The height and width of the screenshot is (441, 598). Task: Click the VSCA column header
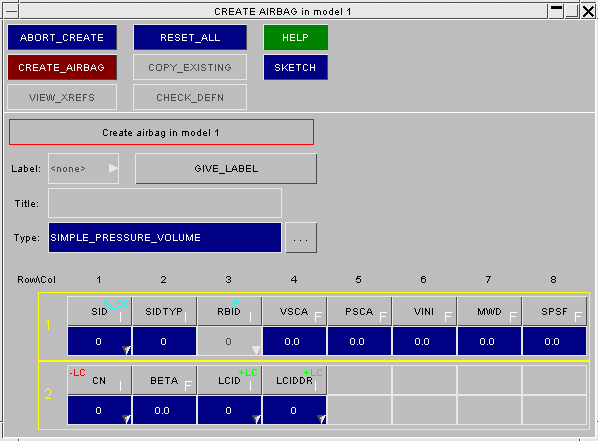pos(294,311)
